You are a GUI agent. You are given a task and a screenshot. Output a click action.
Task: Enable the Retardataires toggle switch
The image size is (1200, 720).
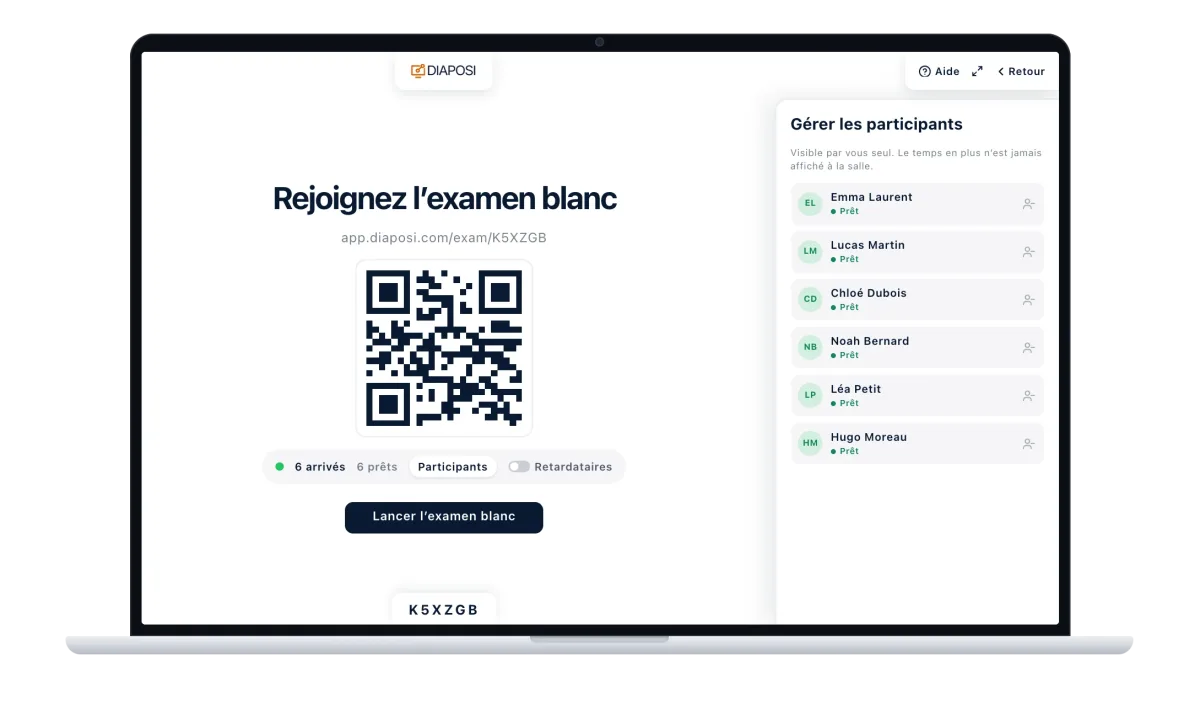[x=519, y=467]
